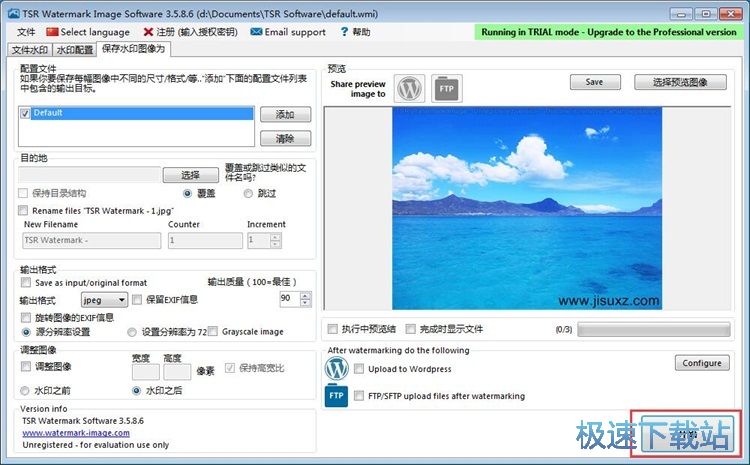Toggle the 保留EXIF信息 checkbox
Viewport: 750px width, 465px height.
point(137,299)
